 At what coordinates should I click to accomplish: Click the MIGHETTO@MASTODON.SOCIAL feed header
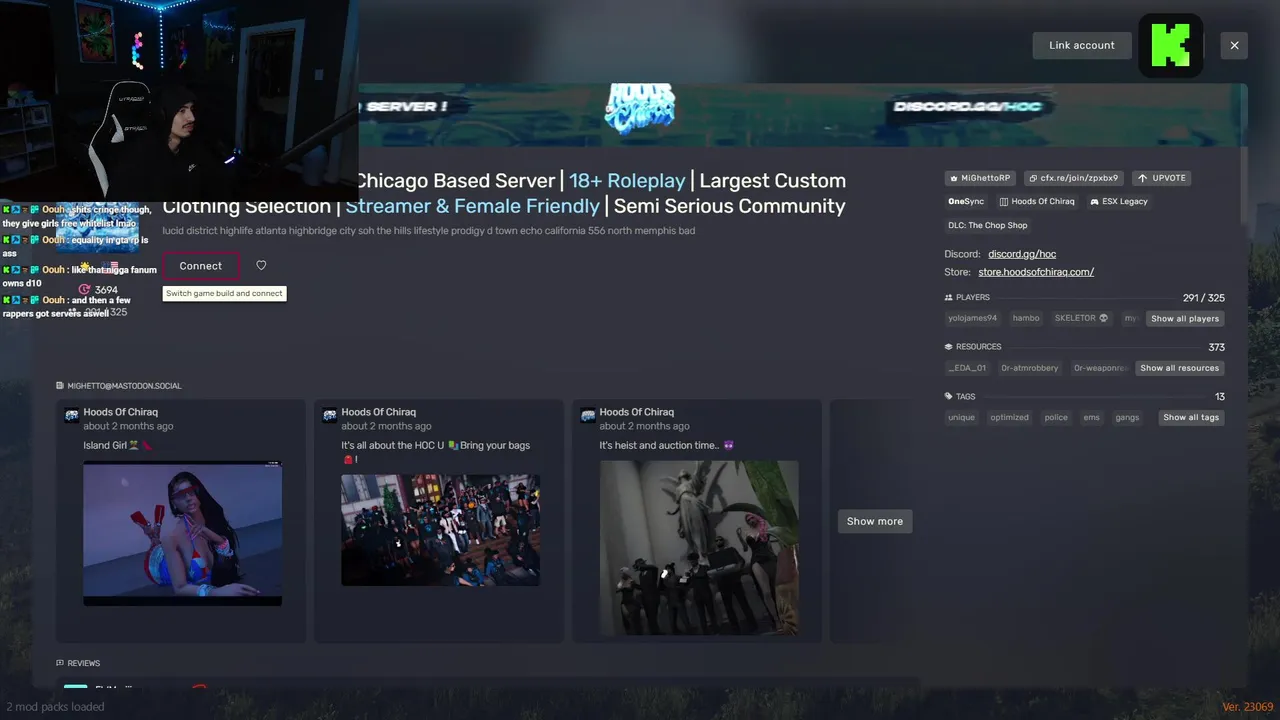[x=119, y=386]
